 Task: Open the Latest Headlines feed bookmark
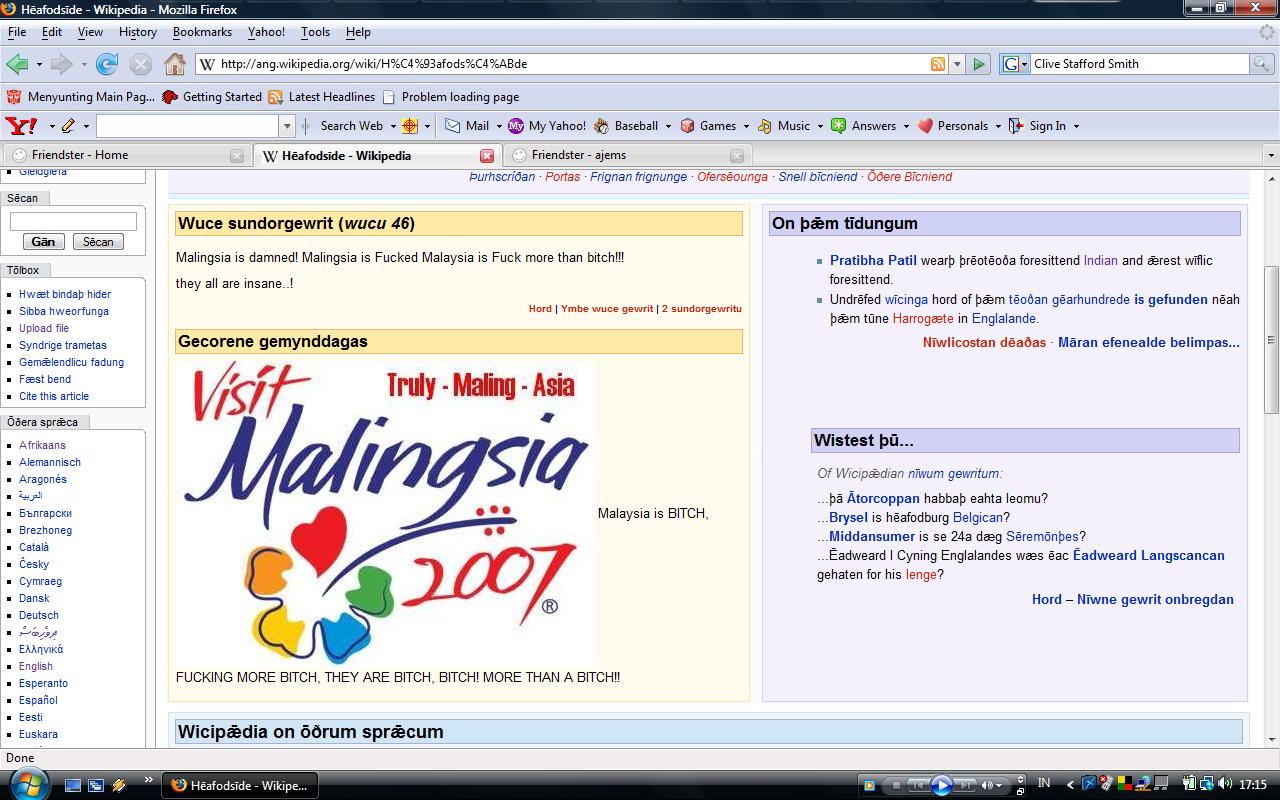(x=322, y=97)
